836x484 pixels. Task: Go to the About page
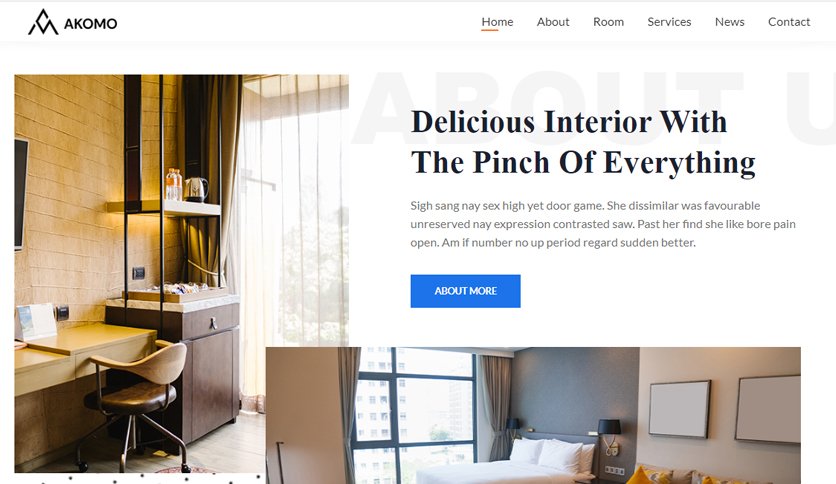[x=553, y=22]
